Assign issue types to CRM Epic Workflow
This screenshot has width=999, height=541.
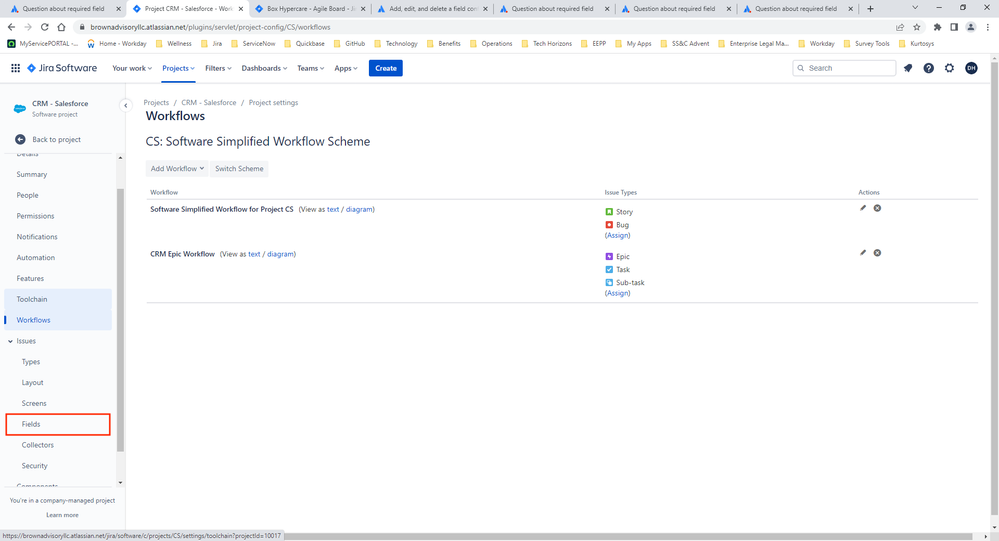(x=617, y=293)
